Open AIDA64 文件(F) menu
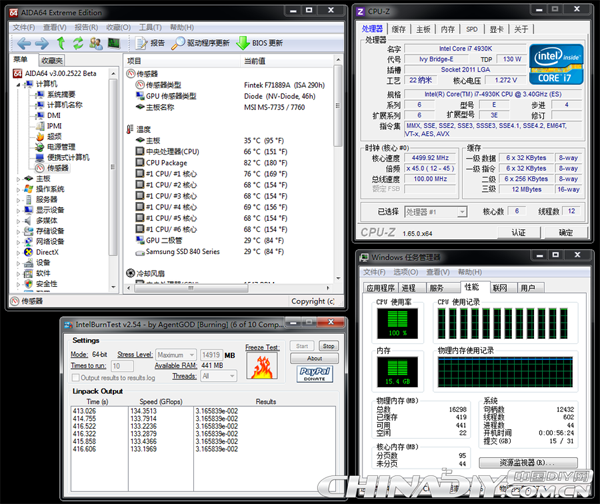The height and width of the screenshot is (504, 600). (24, 28)
